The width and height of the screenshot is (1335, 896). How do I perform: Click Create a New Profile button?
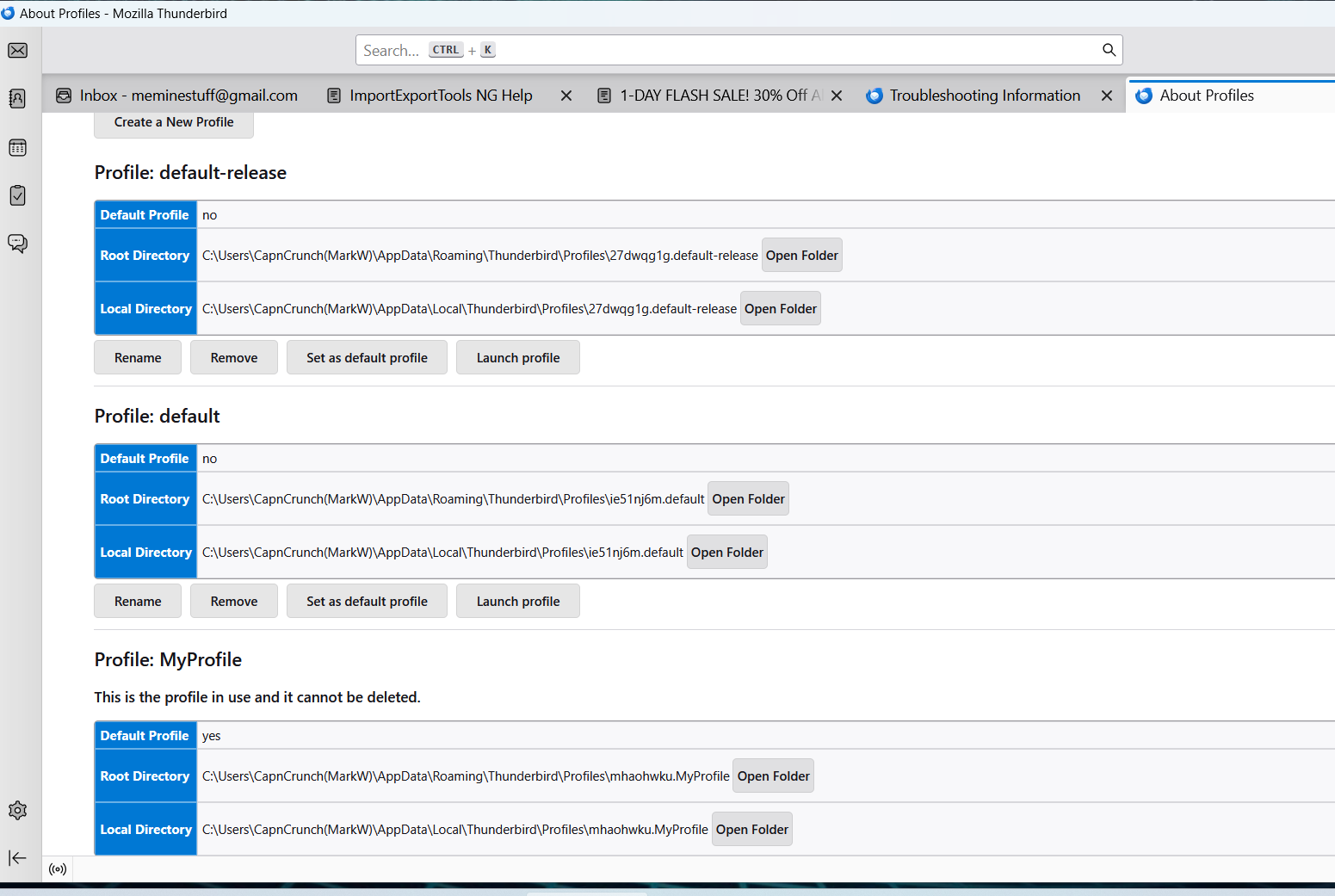coord(174,122)
